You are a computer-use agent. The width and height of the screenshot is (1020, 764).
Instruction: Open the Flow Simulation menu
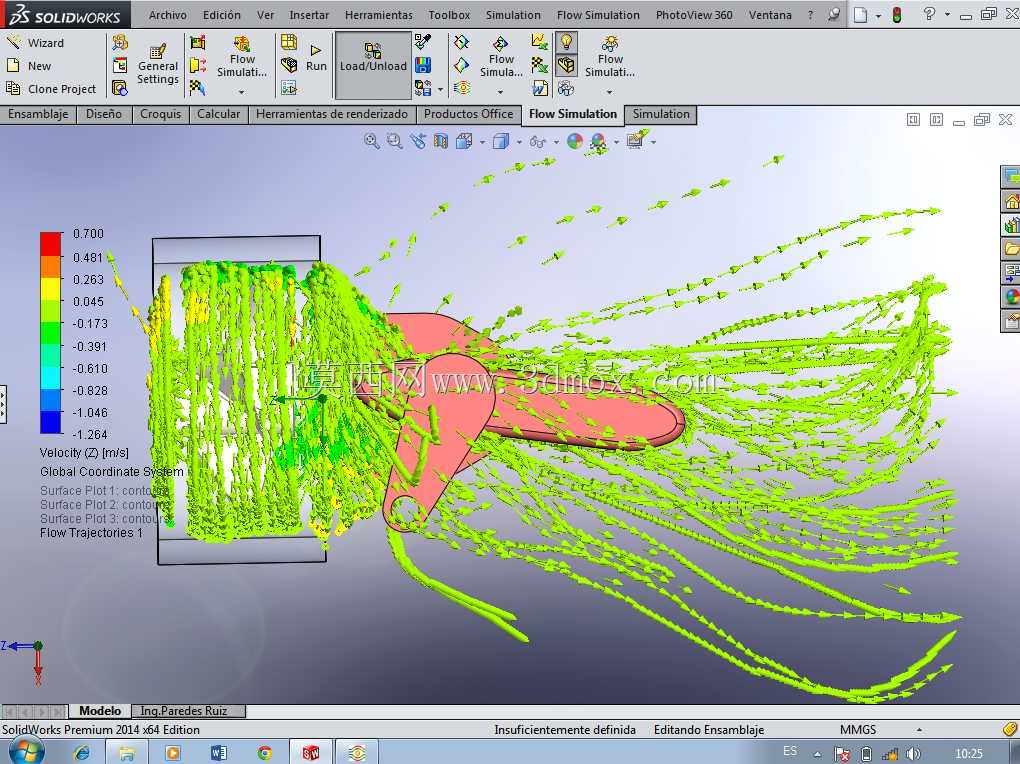pos(598,15)
